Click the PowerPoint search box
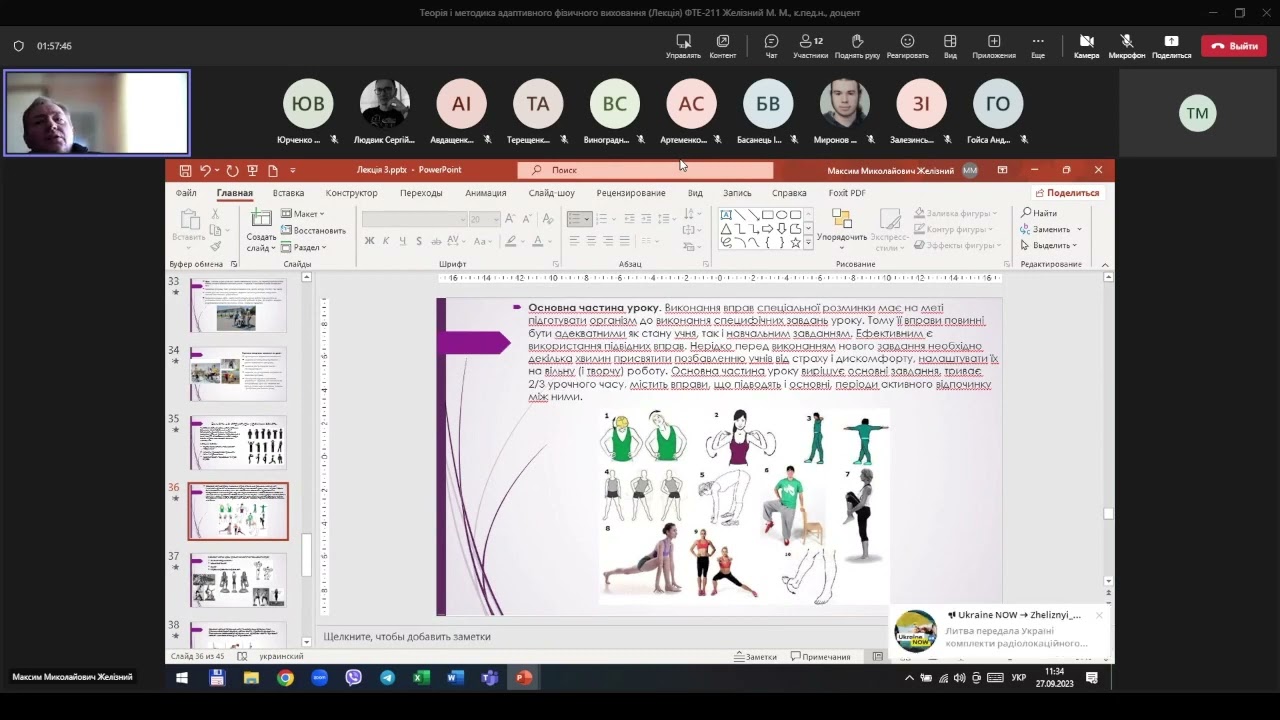This screenshot has height=720, width=1280. pyautogui.click(x=645, y=170)
